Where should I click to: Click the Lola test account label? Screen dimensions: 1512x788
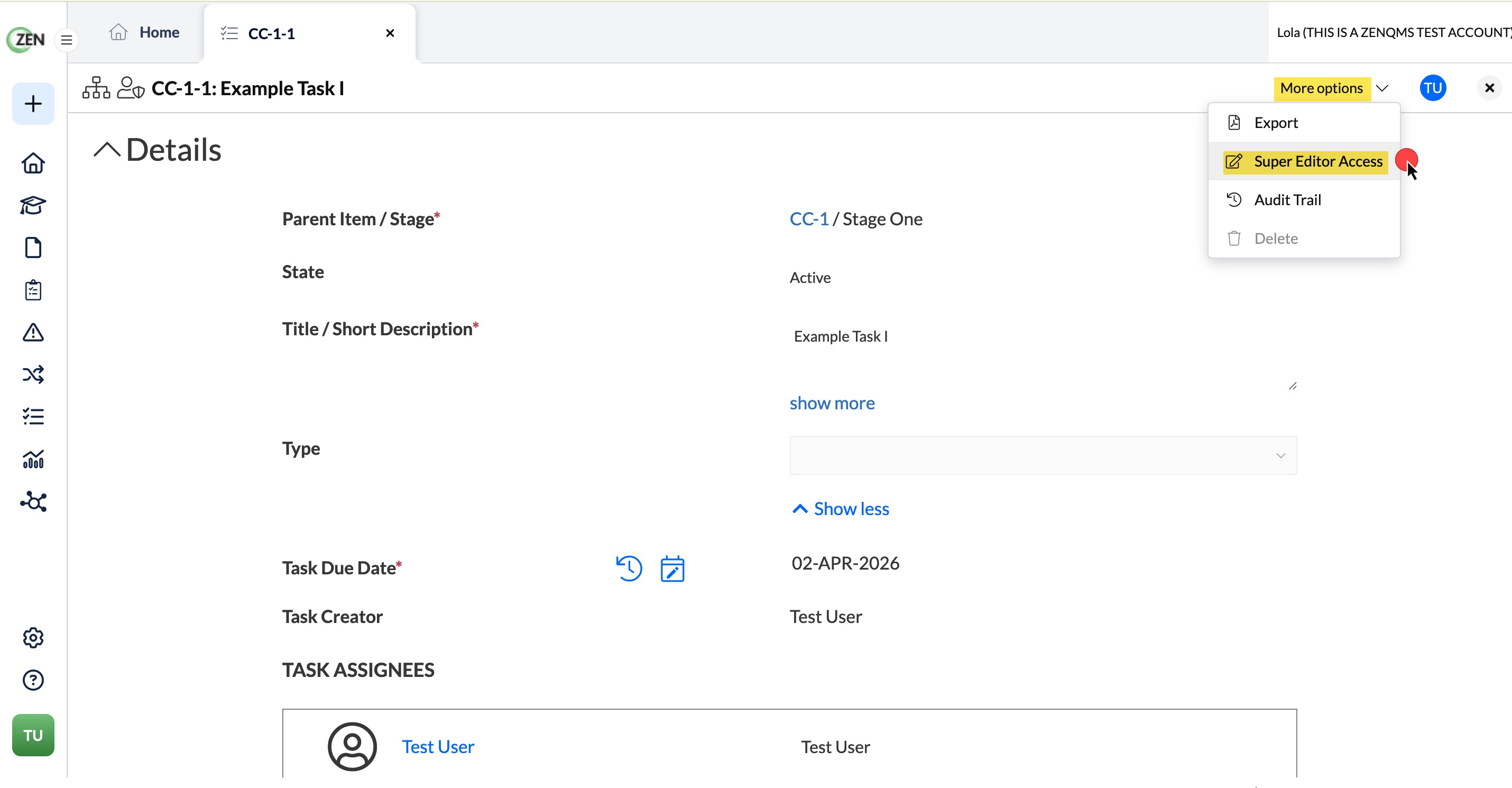[1394, 32]
